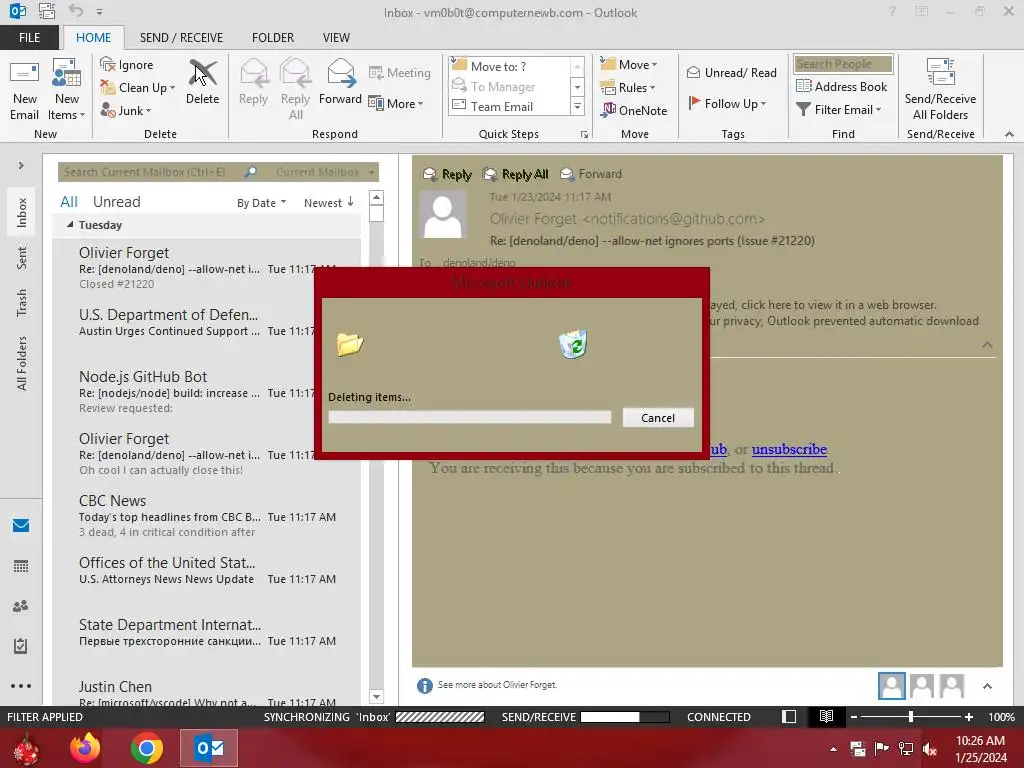Screen dimensions: 1024x768
Task: Click Reply in the reading pane
Action: point(447,174)
